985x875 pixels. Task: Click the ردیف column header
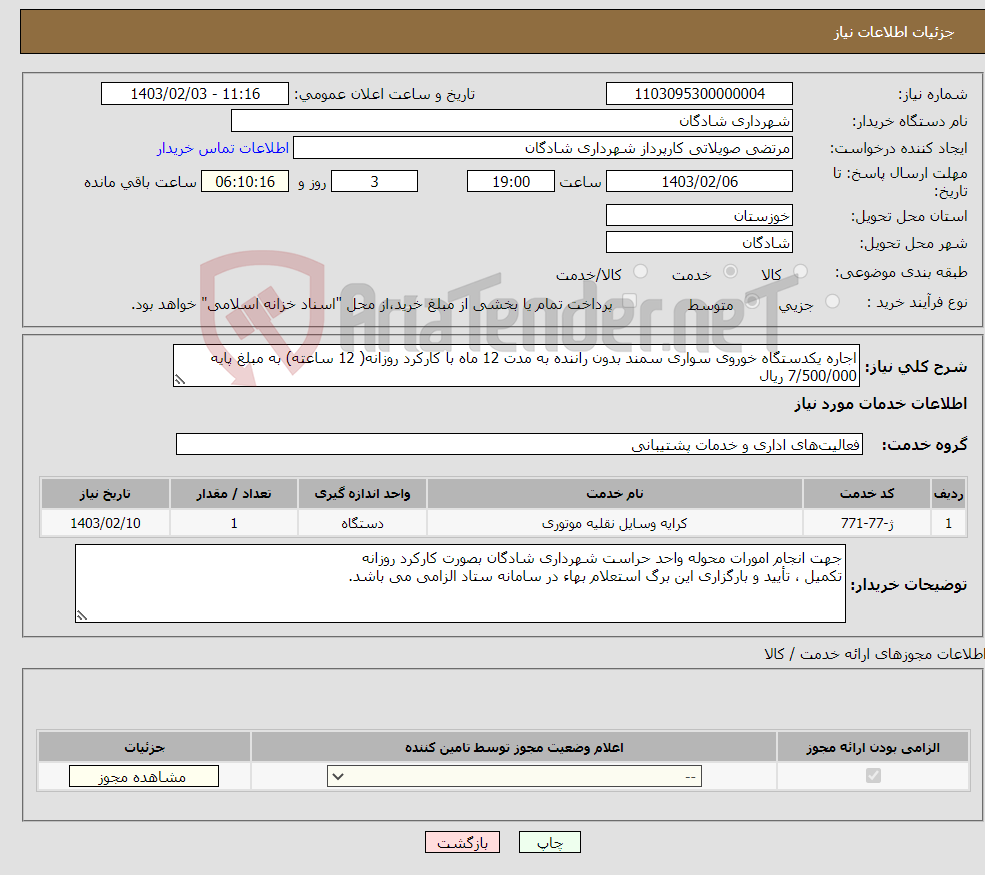coord(949,494)
